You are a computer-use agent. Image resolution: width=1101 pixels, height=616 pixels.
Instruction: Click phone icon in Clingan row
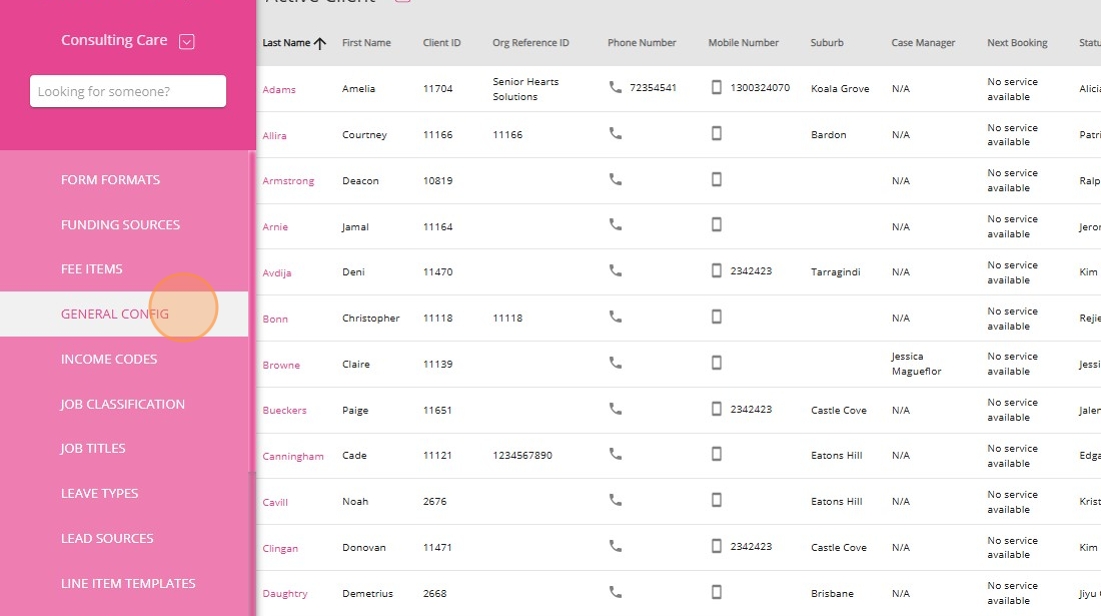click(615, 546)
